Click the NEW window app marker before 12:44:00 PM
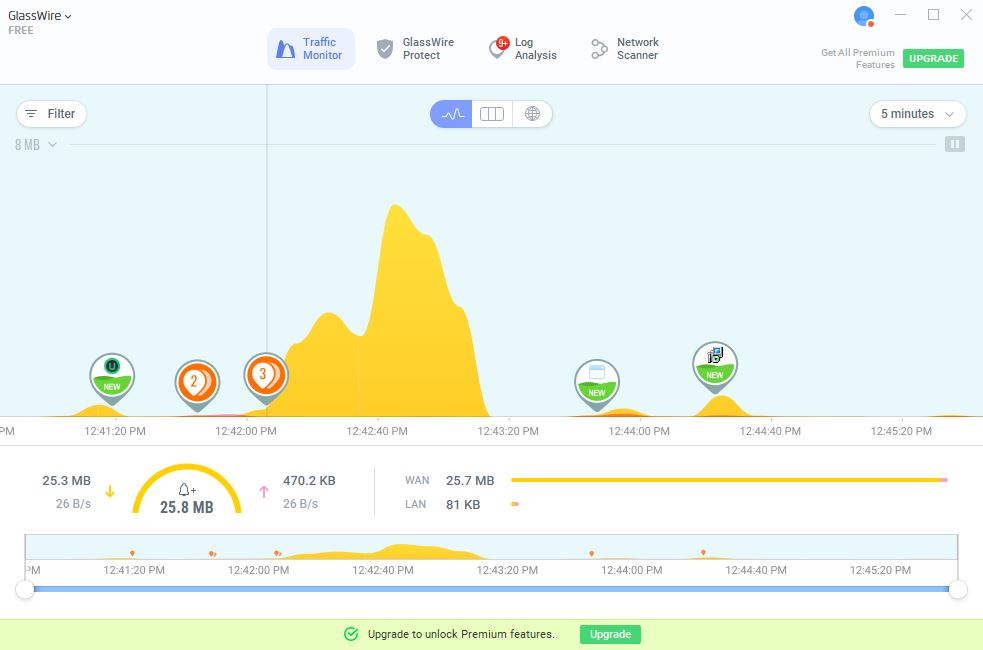The image size is (983, 650). [597, 384]
